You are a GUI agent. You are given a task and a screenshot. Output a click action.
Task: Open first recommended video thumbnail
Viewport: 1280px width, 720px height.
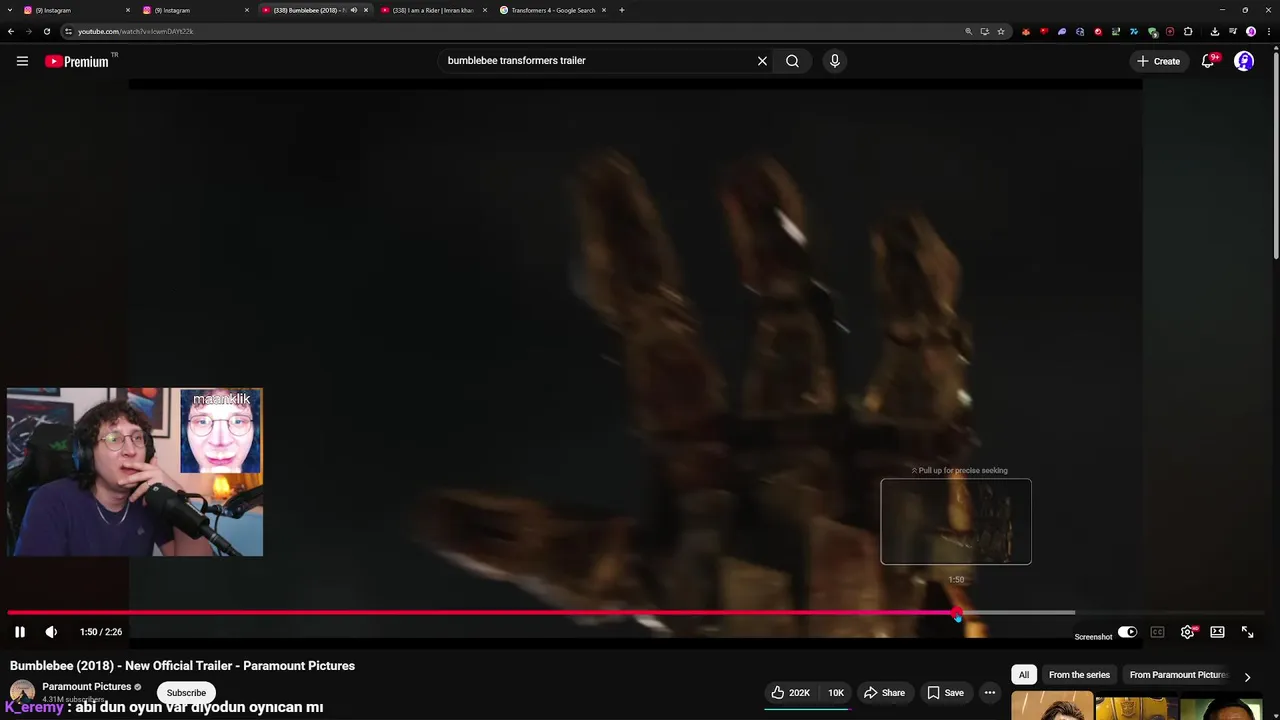pyautogui.click(x=1051, y=705)
